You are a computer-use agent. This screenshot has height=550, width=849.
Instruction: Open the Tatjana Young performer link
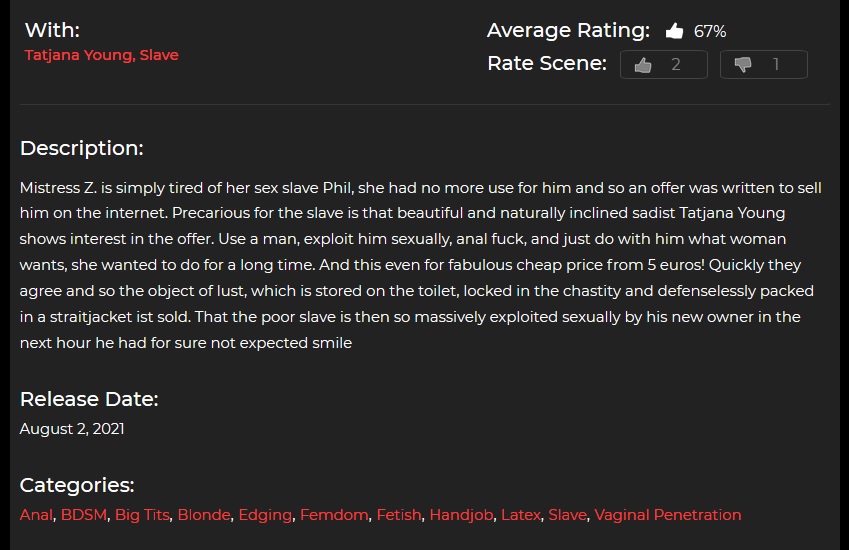79,55
